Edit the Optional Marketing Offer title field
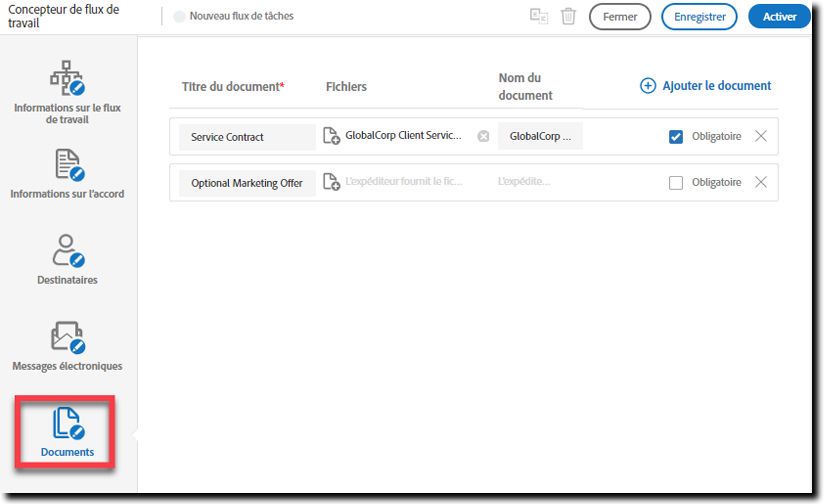 click(x=247, y=183)
